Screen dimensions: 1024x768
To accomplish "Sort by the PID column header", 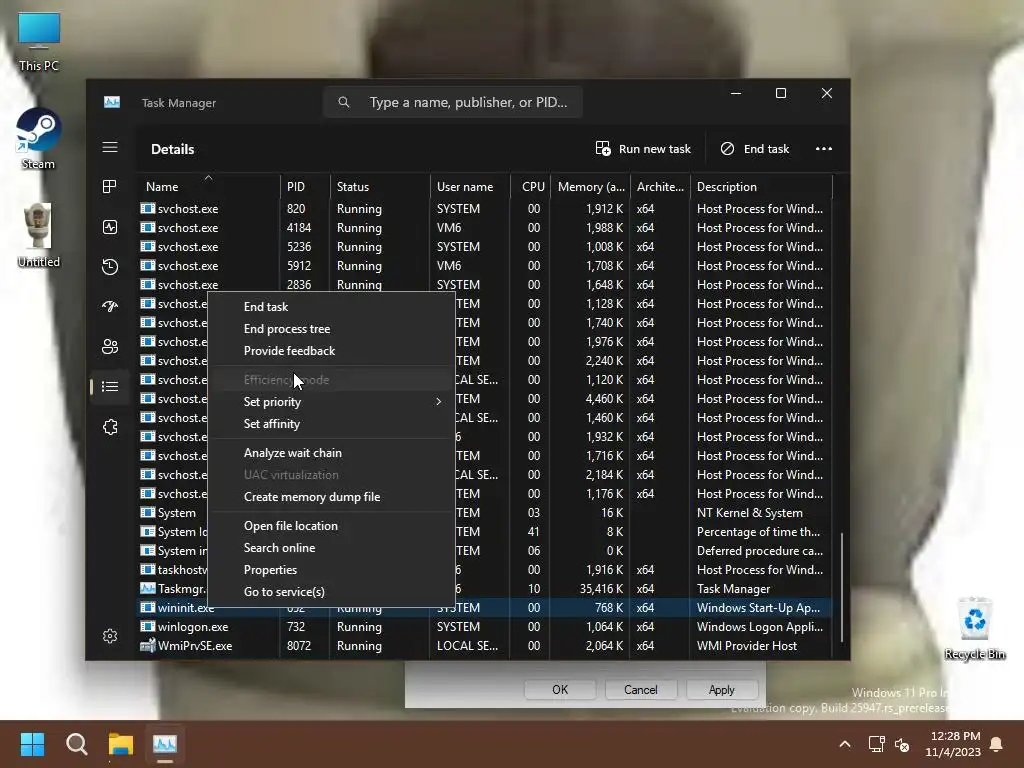I will (x=305, y=187).
